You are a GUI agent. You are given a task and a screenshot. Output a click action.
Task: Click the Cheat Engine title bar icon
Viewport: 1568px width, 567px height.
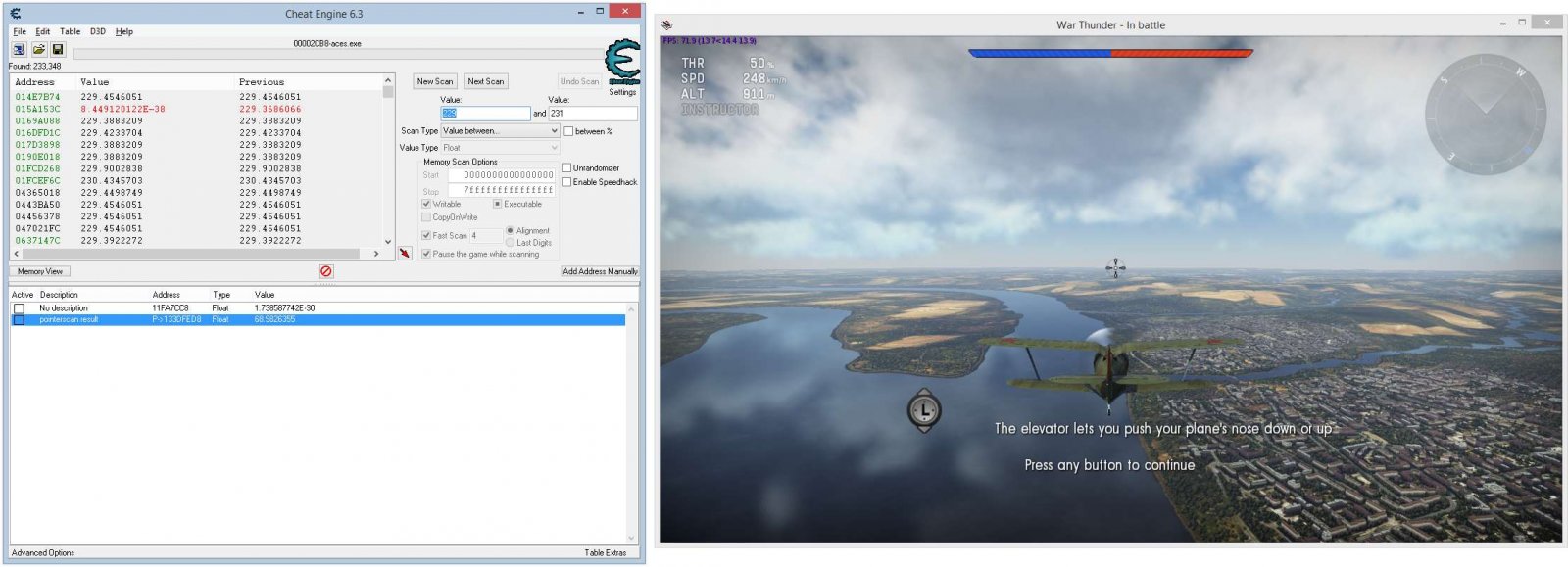click(16, 13)
